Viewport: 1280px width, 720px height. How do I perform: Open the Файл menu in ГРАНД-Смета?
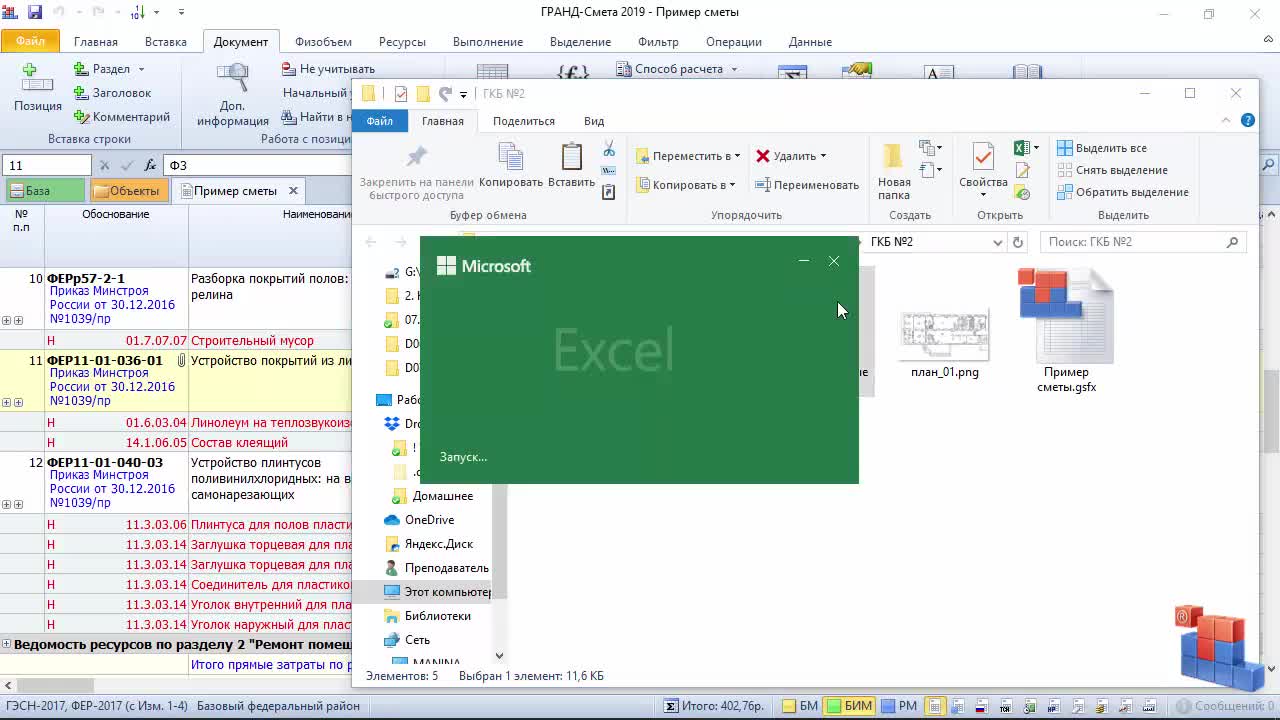[x=30, y=42]
